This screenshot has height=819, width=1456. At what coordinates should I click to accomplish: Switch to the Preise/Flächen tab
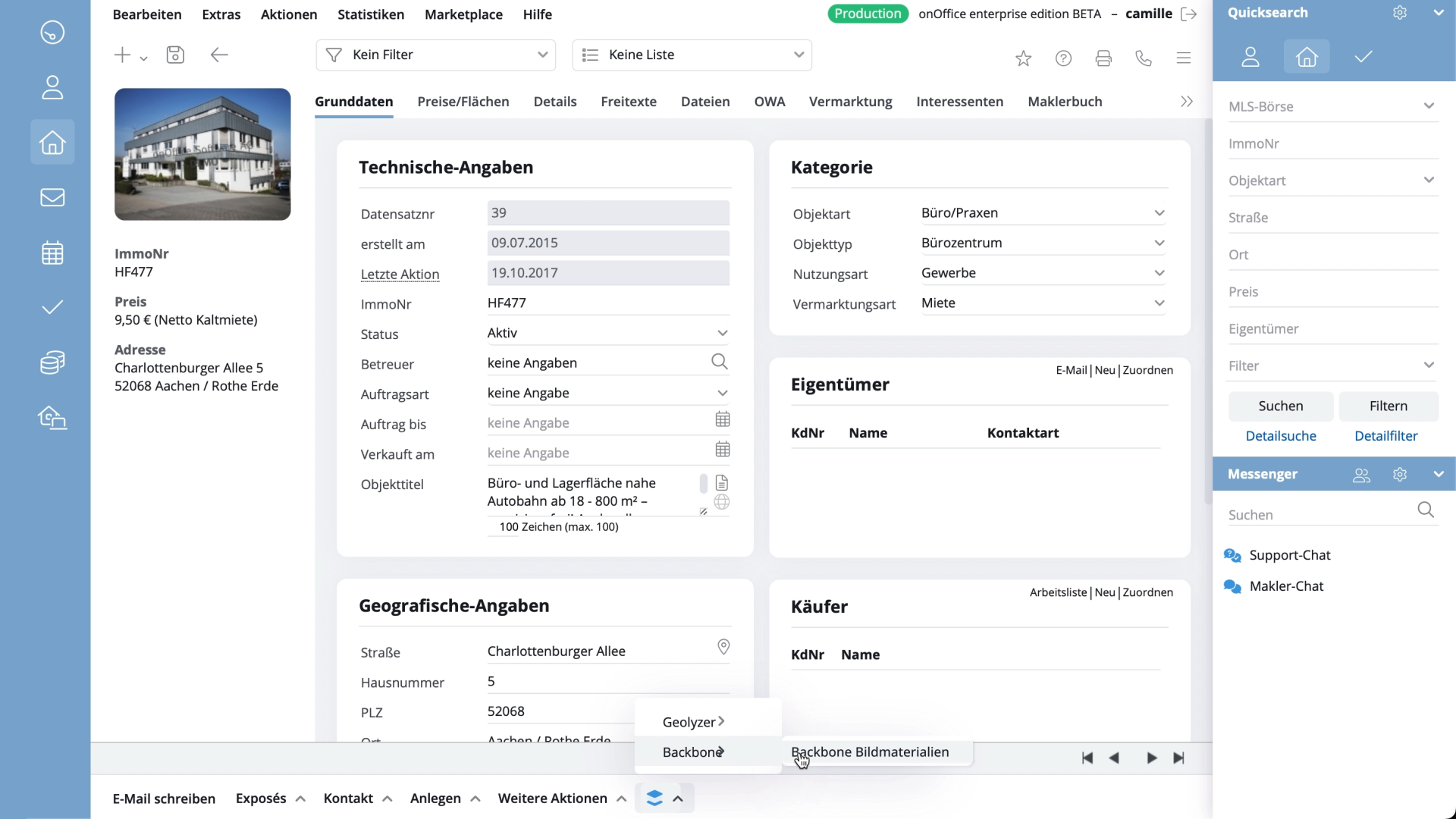[x=463, y=102]
